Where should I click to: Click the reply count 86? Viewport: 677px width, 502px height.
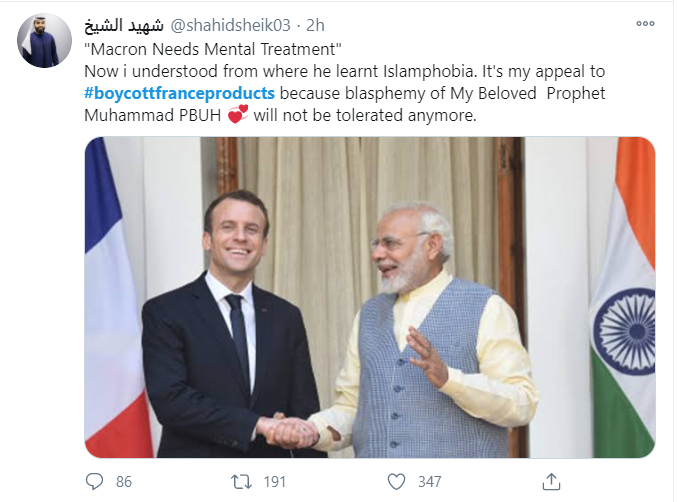[124, 482]
